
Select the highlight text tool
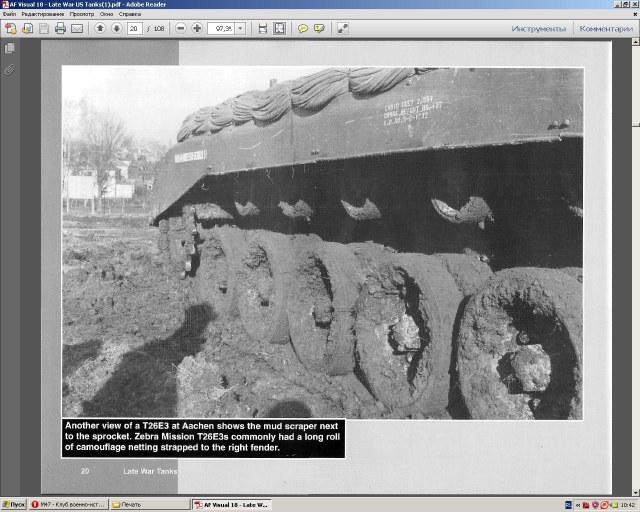(x=319, y=28)
